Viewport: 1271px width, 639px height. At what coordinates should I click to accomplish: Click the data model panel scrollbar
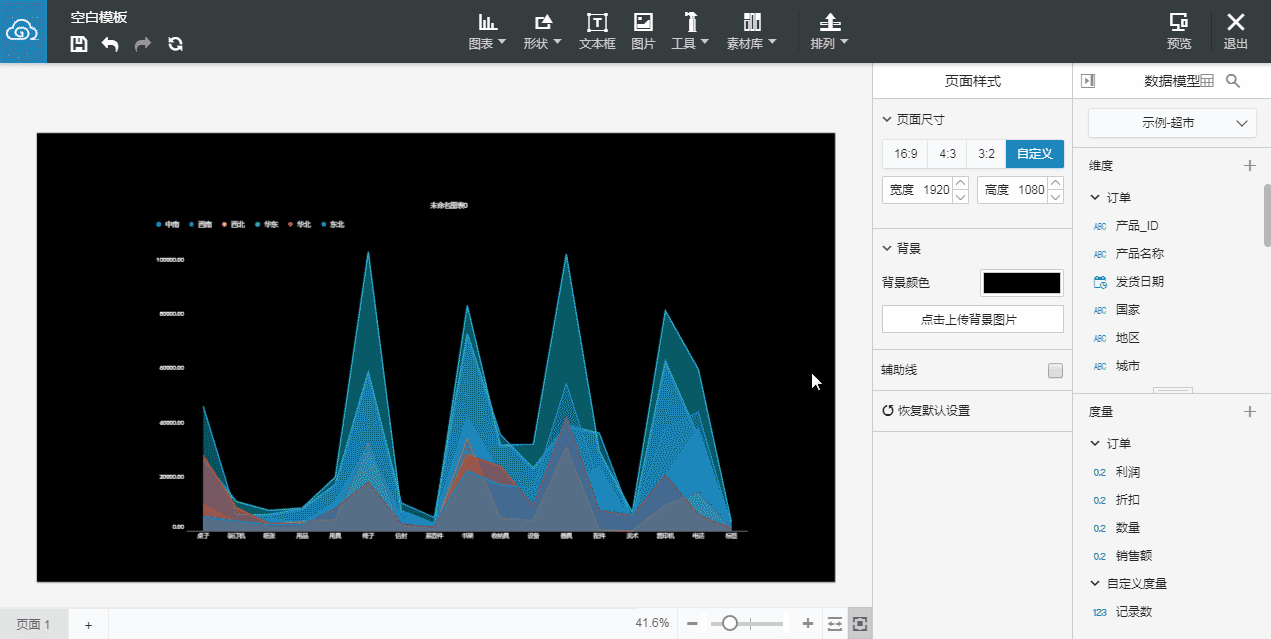(1267, 214)
